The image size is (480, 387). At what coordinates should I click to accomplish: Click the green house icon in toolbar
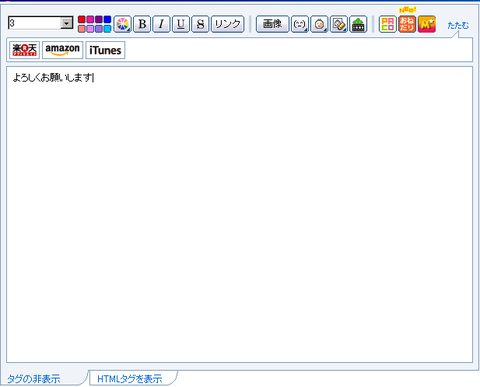coord(358,24)
